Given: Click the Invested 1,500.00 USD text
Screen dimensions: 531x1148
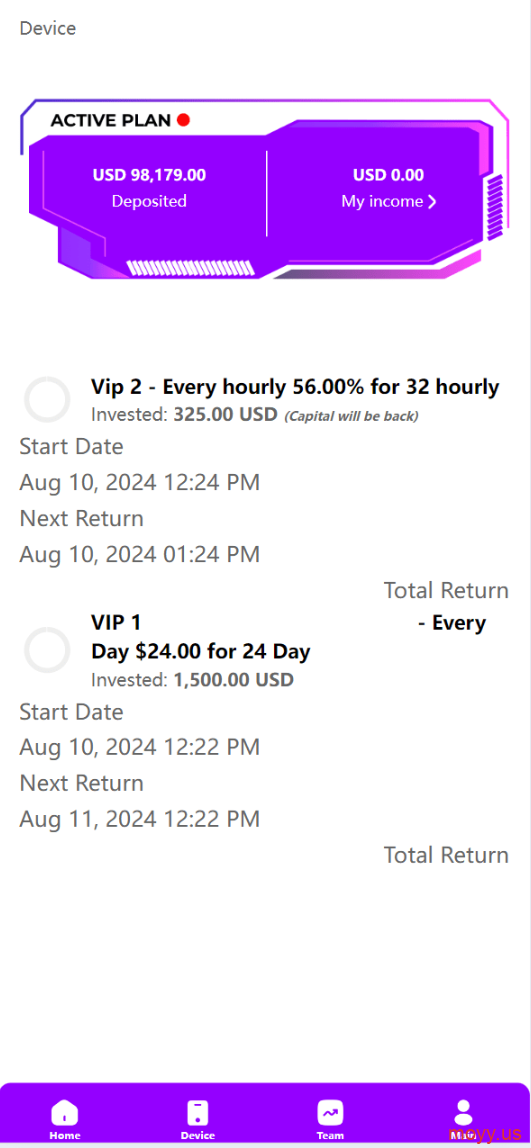Looking at the screenshot, I should pyautogui.click(x=192, y=679).
